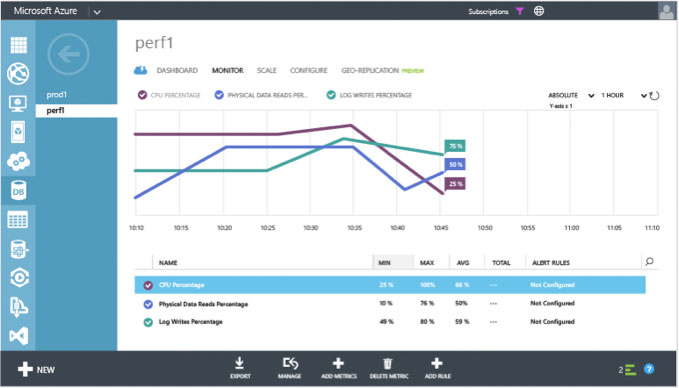Open SQL Databases DB sidebar icon
Image resolution: width=679 pixels, height=388 pixels.
[x=18, y=191]
